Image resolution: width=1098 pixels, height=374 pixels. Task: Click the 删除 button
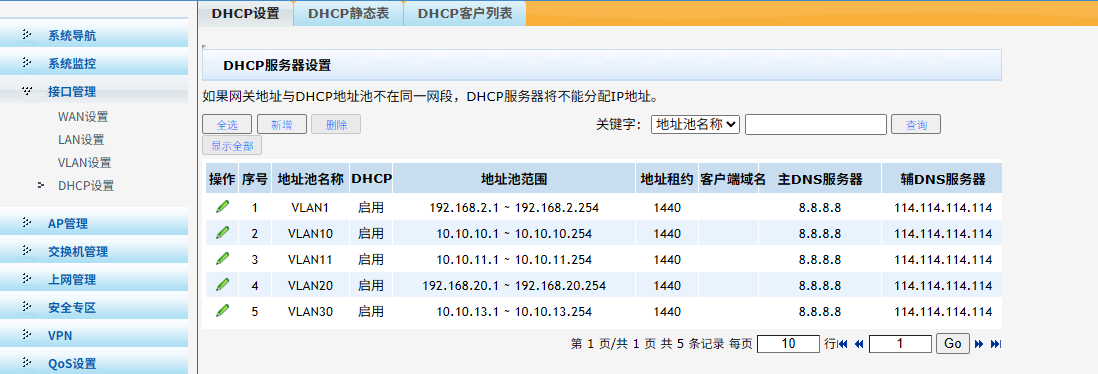pos(336,125)
